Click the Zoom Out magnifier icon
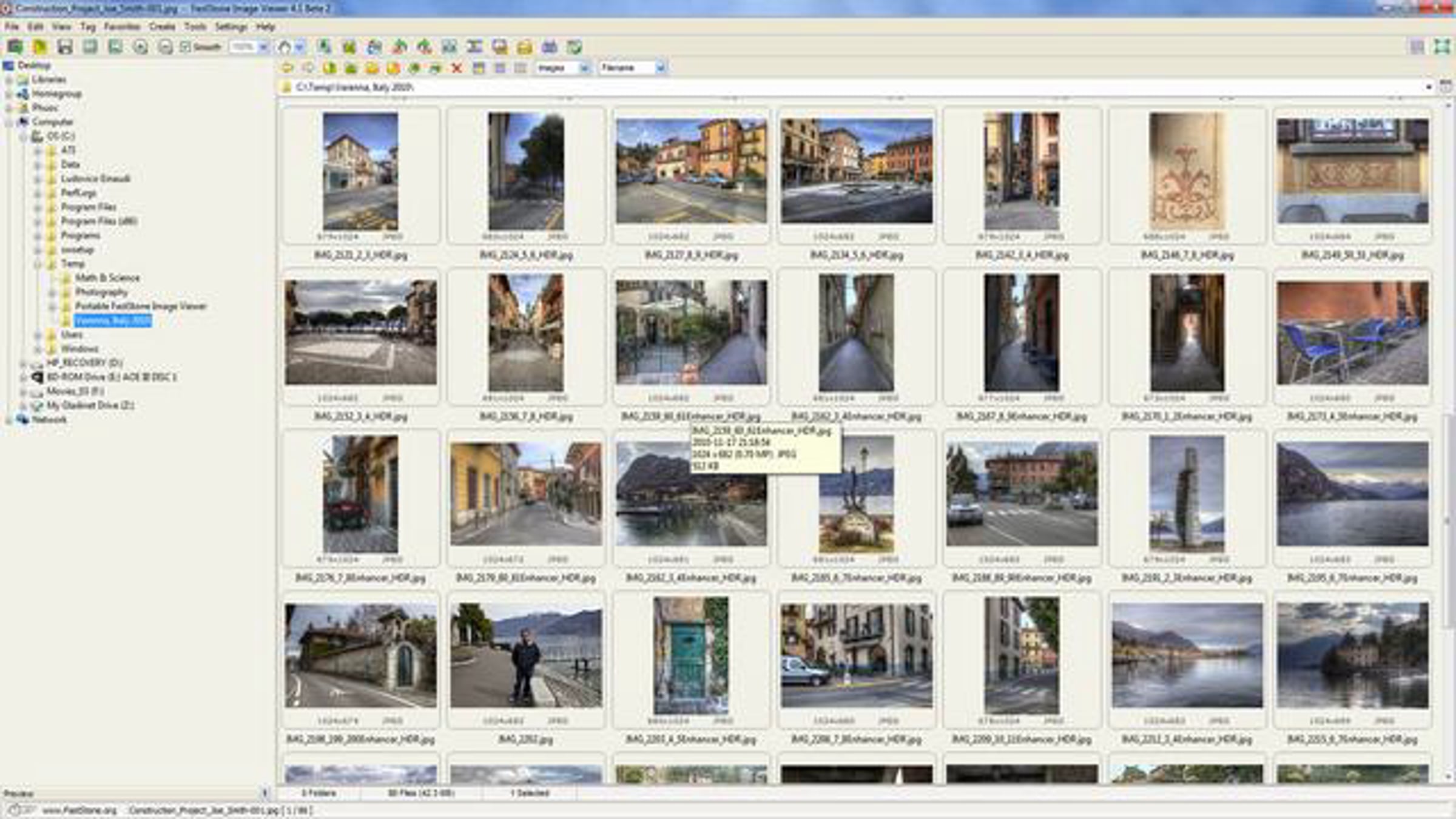The image size is (1456, 819). click(165, 47)
